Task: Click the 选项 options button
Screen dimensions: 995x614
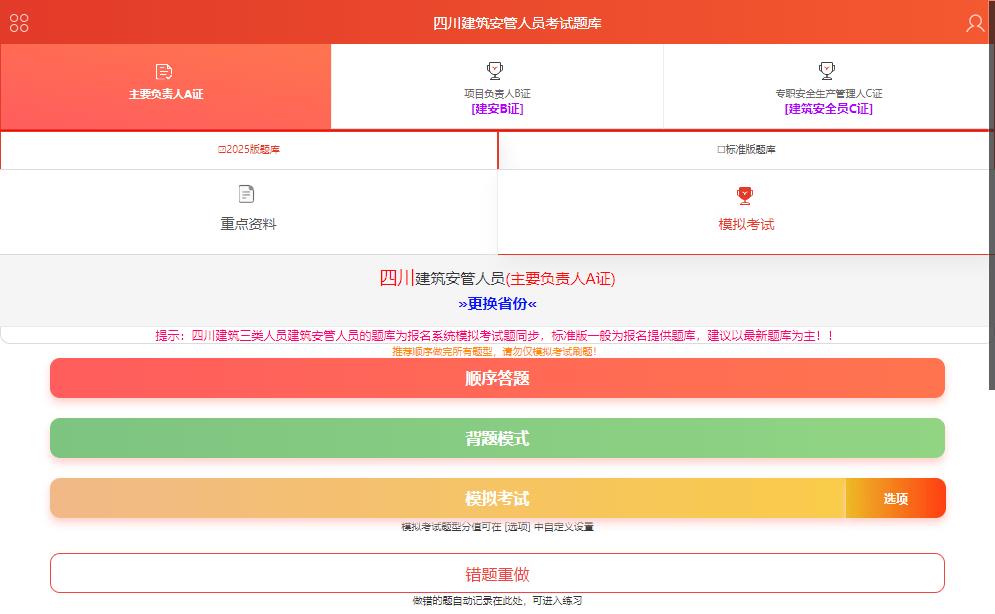Action: click(895, 497)
